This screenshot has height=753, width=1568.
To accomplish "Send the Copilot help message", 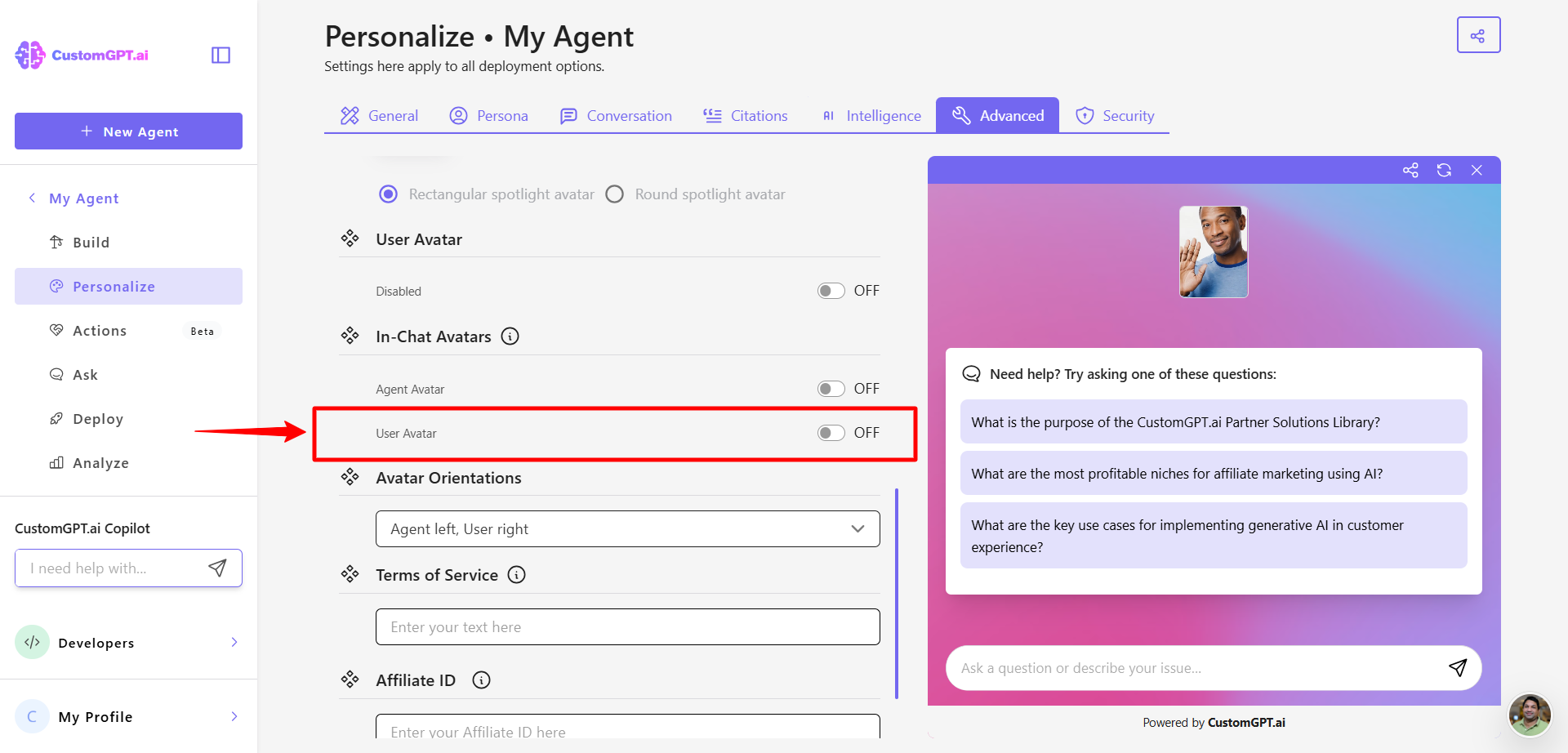I will 217,568.
